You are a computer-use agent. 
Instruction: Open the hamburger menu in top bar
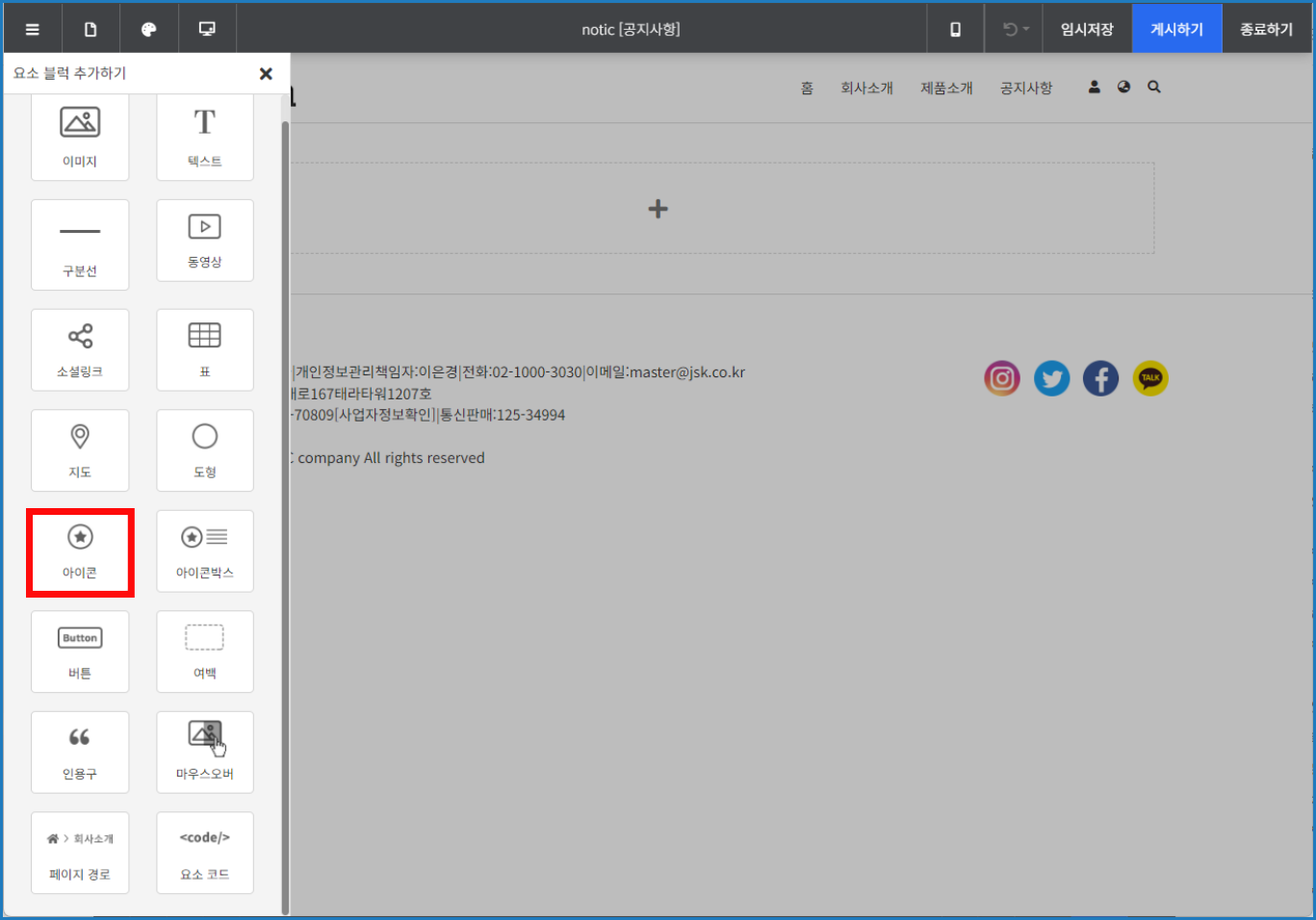(x=33, y=29)
